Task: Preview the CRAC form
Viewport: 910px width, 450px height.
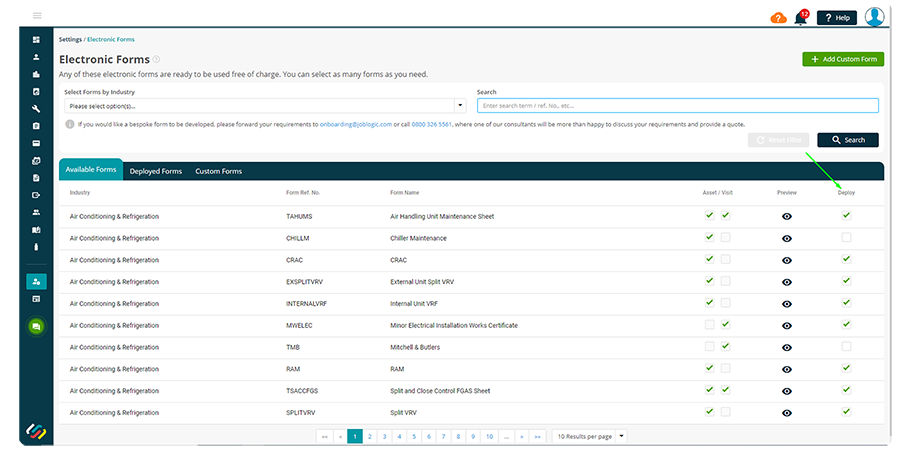Action: tap(786, 260)
